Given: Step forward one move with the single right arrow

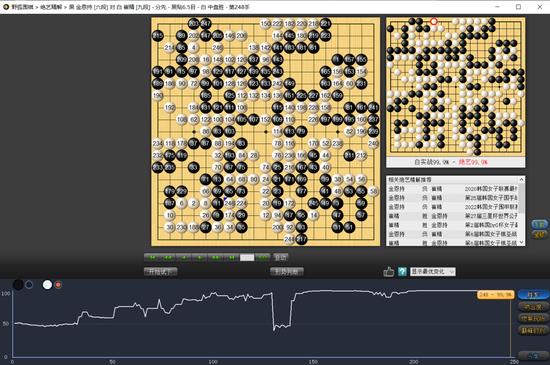Looking at the screenshot, I should pyautogui.click(x=199, y=258).
